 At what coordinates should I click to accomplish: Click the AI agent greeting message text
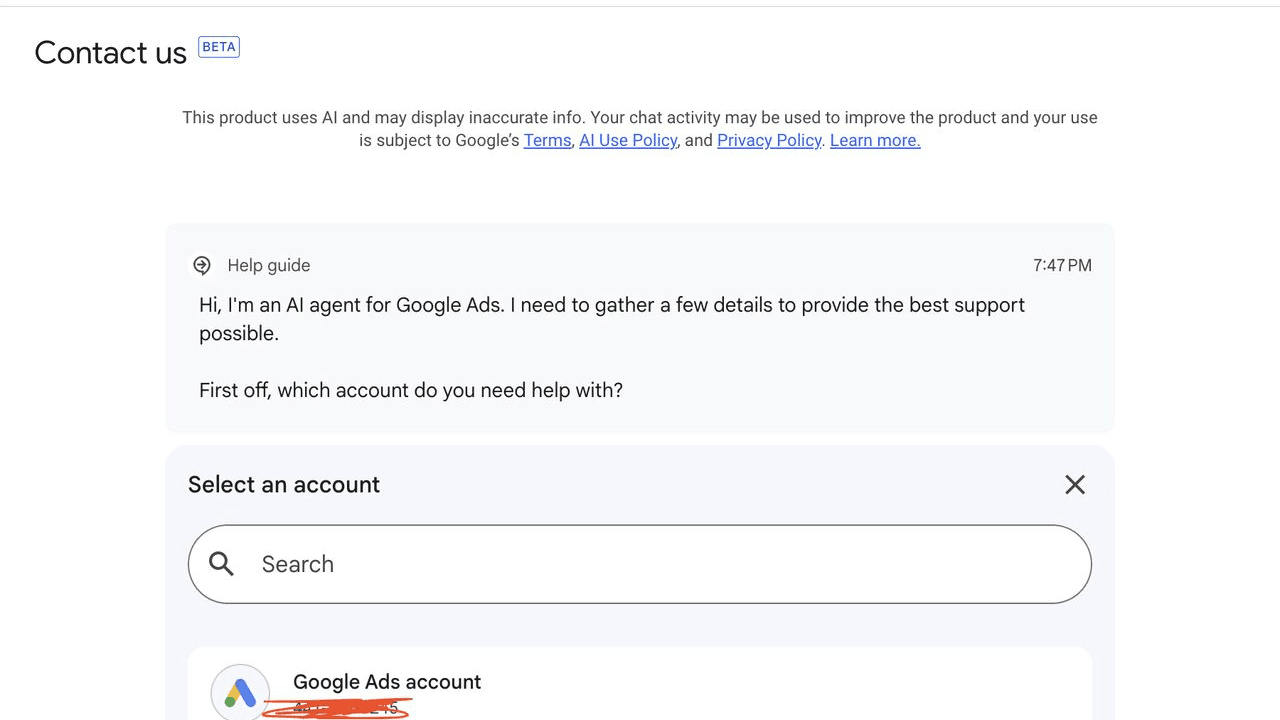pyautogui.click(x=612, y=319)
